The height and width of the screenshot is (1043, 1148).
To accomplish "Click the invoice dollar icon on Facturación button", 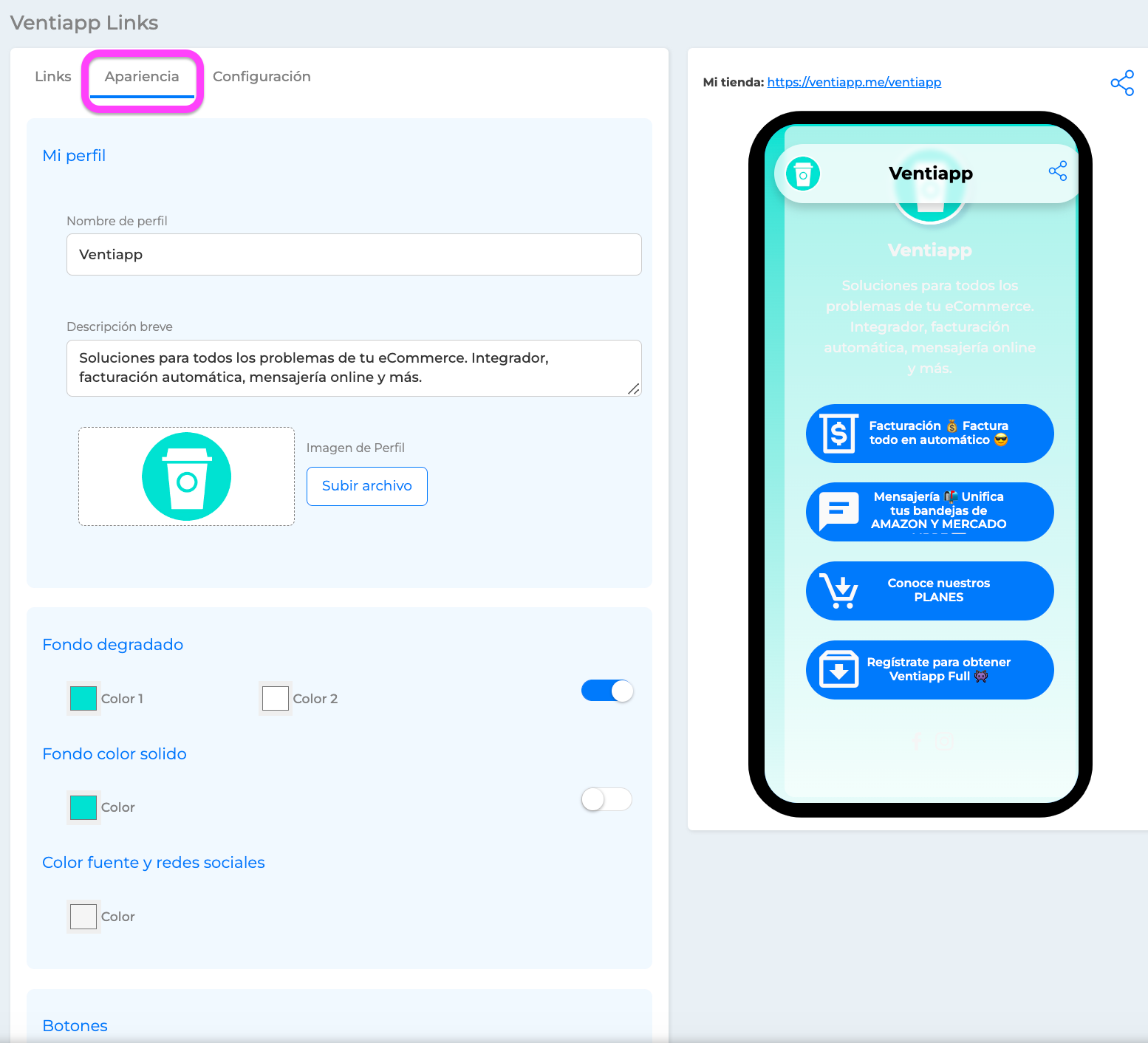I will tap(839, 433).
